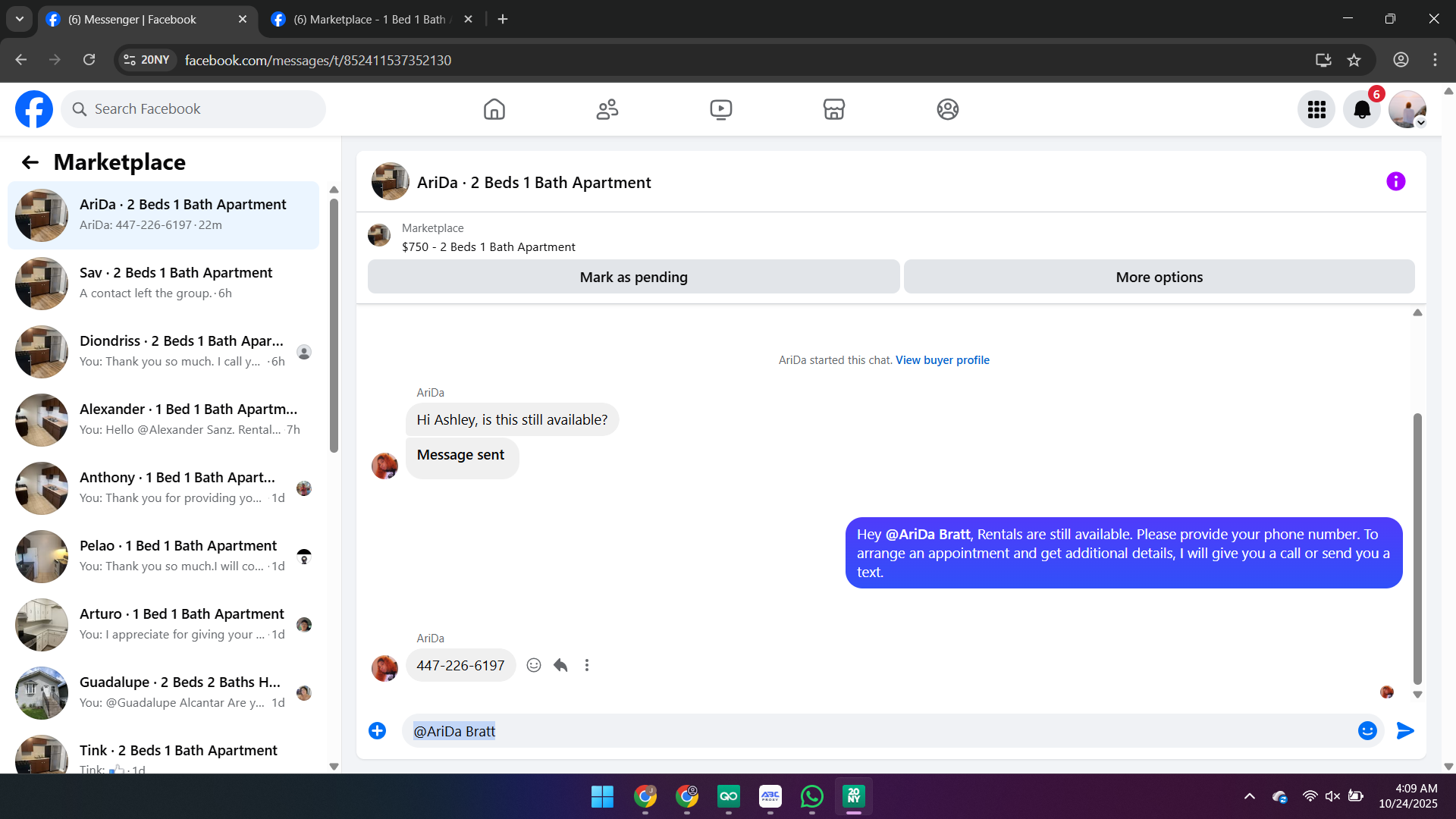Click the AriDa chat title text
1456x819 pixels.
534,182
